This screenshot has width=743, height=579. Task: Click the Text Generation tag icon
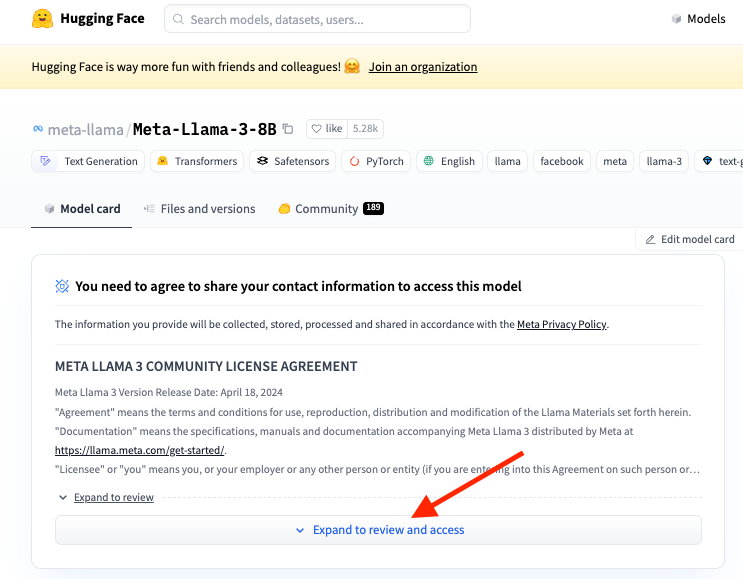pyautogui.click(x=45, y=161)
